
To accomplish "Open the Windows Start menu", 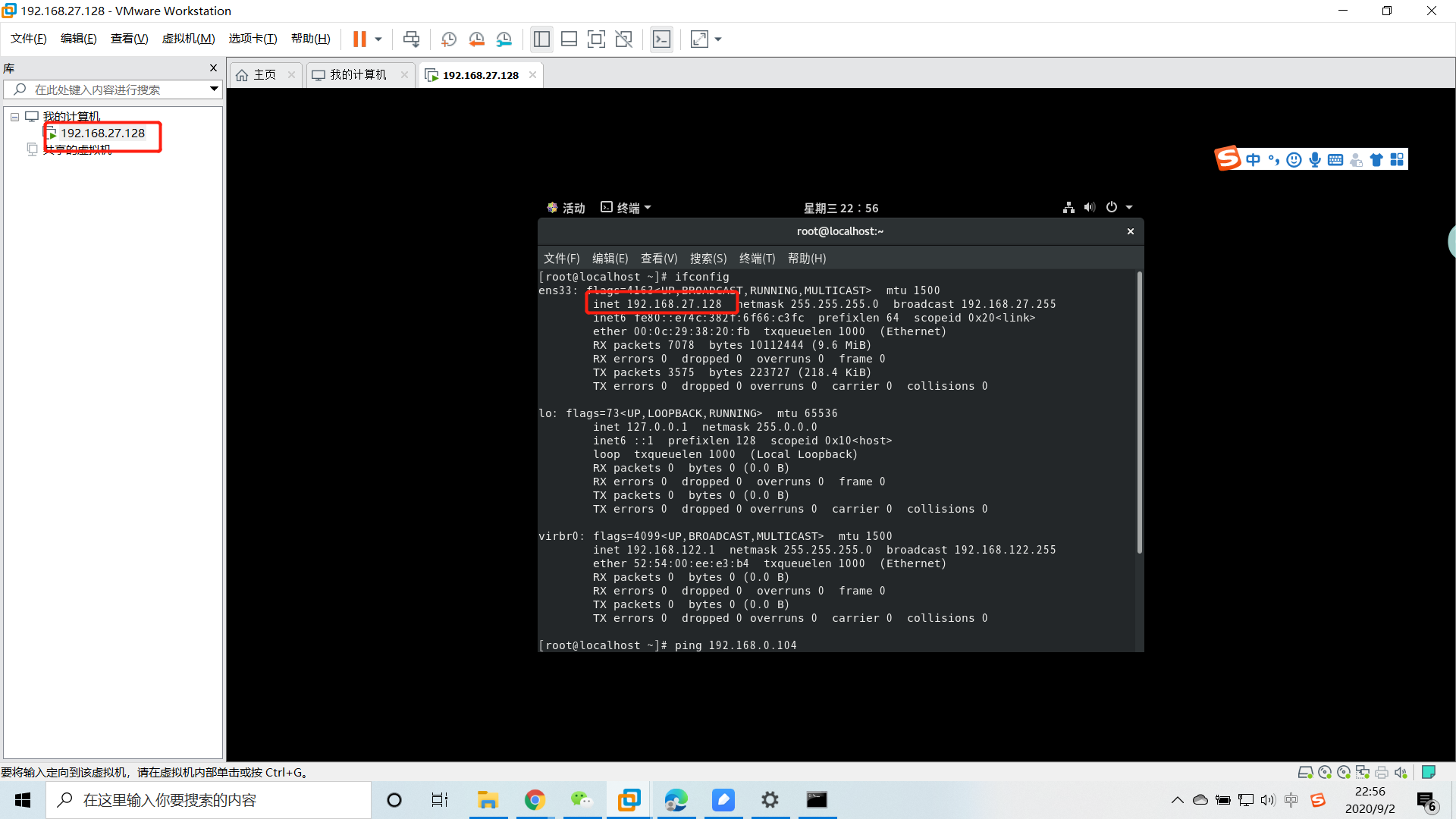I will (23, 800).
